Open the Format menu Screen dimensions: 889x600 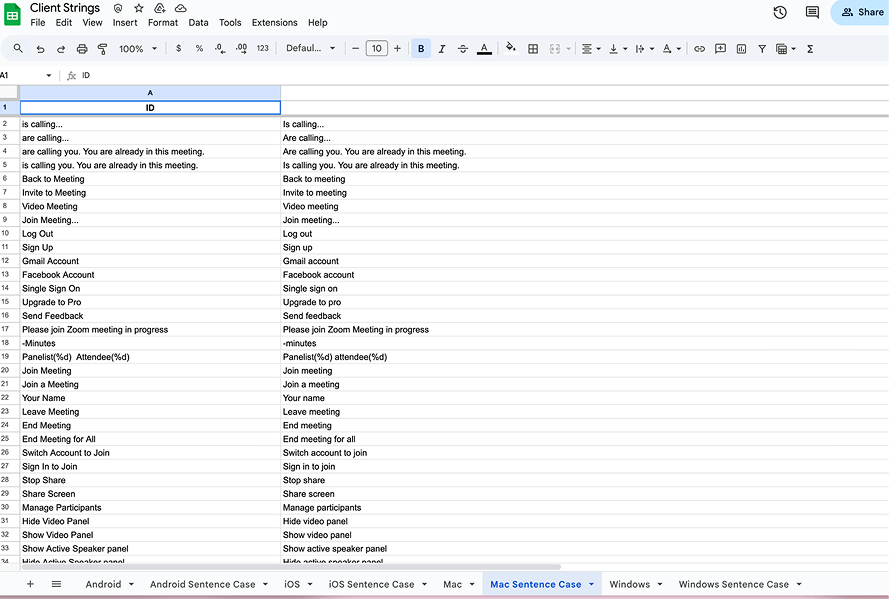(162, 22)
